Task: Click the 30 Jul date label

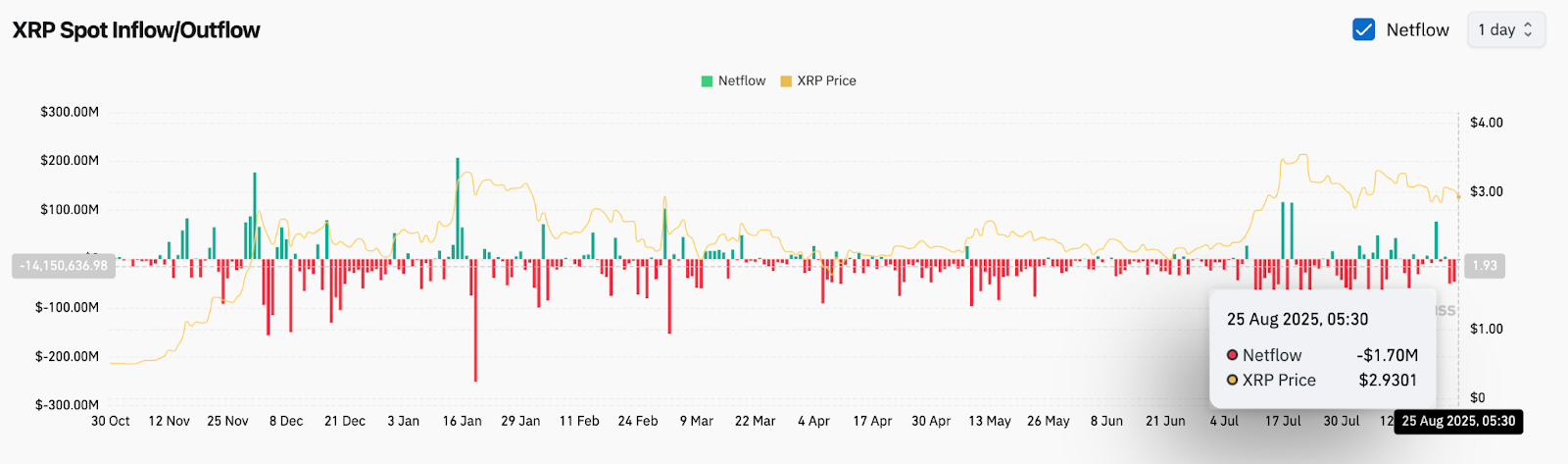Action: [x=1342, y=421]
